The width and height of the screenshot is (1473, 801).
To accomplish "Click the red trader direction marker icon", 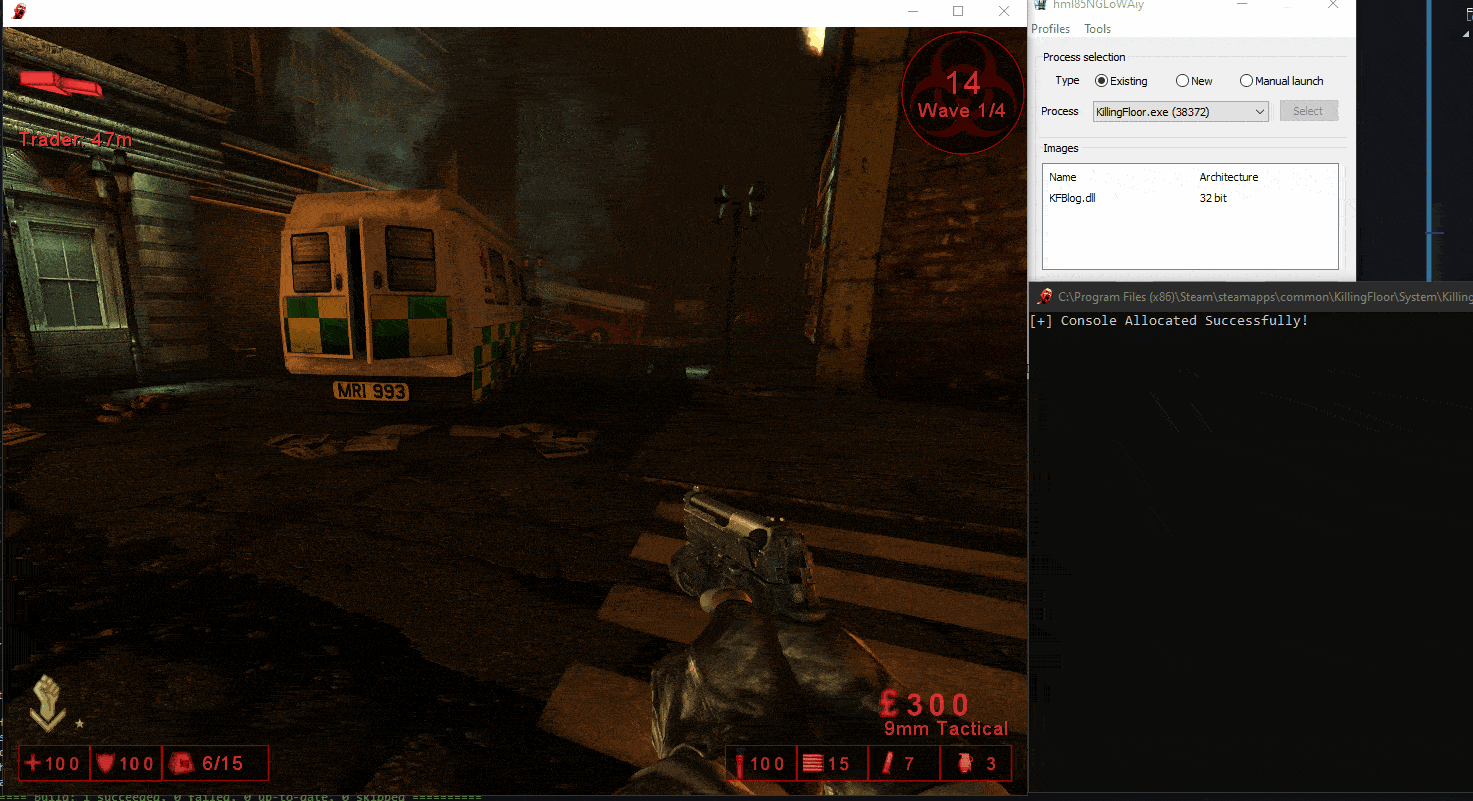I will (60, 84).
